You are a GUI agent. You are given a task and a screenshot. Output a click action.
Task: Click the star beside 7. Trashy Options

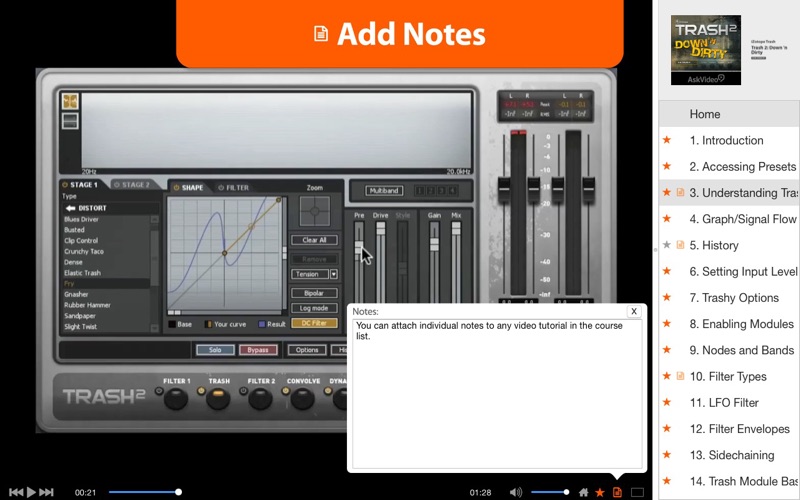tap(667, 297)
